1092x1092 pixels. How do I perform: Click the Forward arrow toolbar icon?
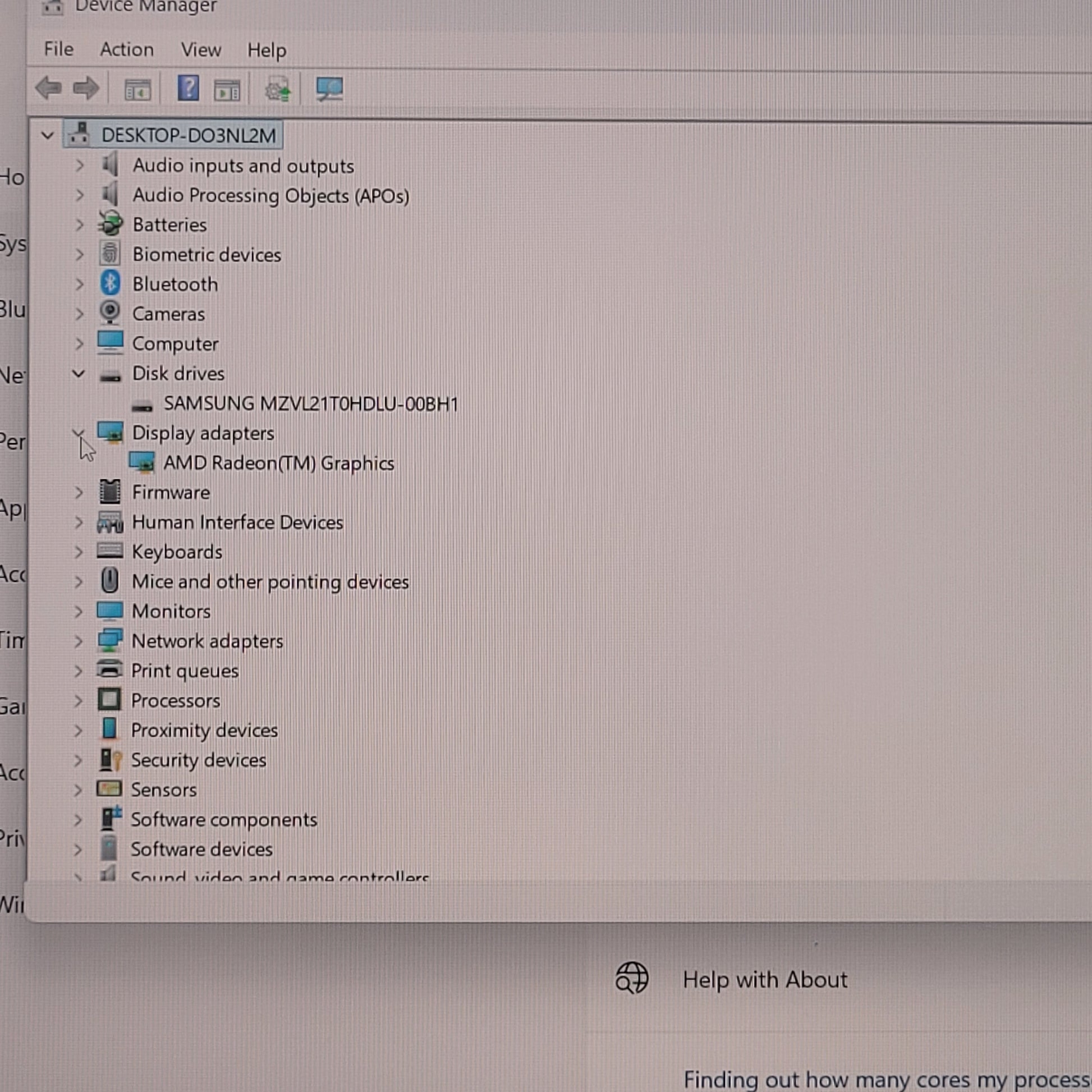(x=86, y=88)
